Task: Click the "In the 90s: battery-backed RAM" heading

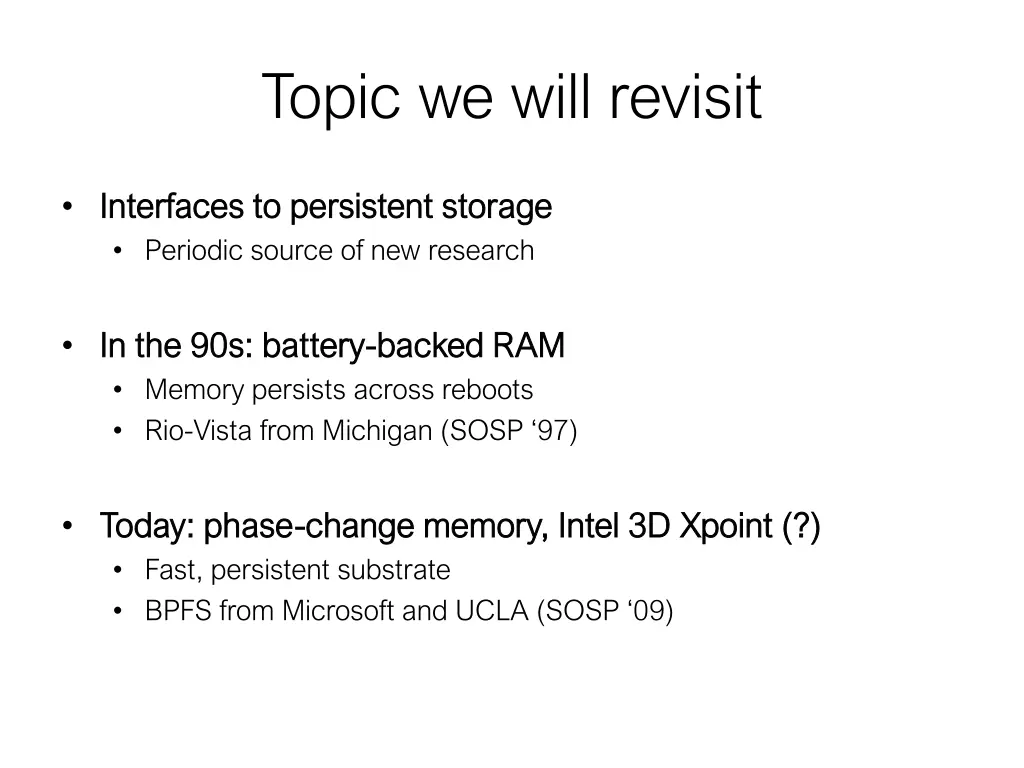Action: click(x=332, y=346)
